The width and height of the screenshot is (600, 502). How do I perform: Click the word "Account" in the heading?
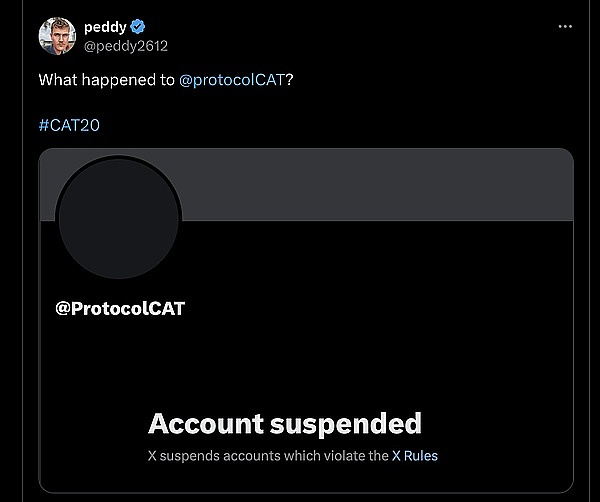click(x=205, y=423)
